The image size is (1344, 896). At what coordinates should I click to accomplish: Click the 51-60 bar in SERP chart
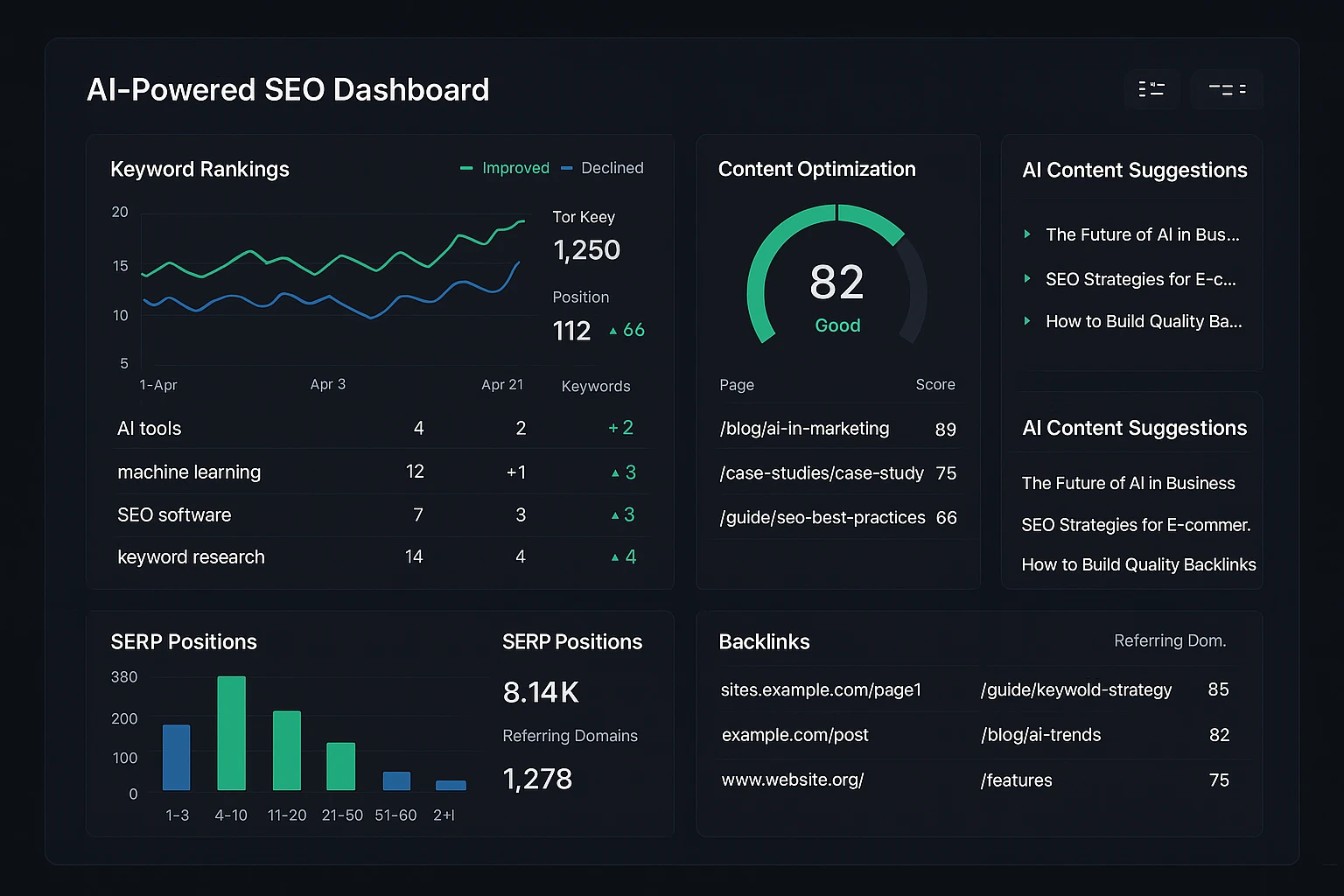[396, 781]
